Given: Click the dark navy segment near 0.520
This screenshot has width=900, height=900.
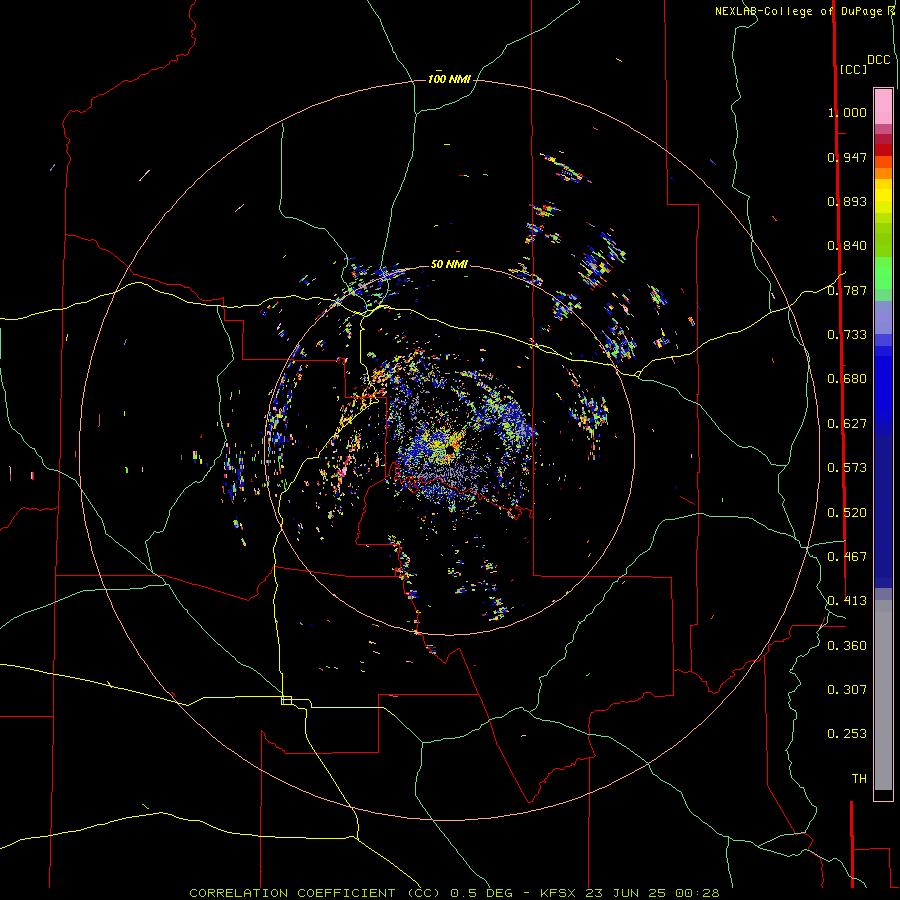Looking at the screenshot, I should [883, 506].
